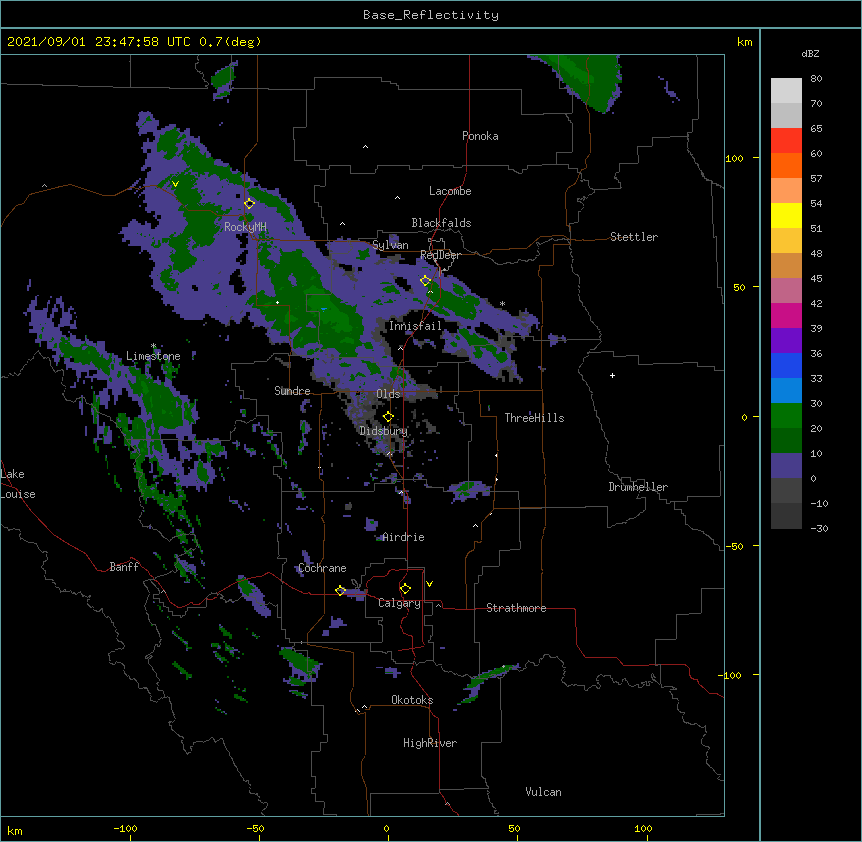This screenshot has height=842, width=862.
Task: Click the yellow diamond marker west of Calgary
Action: coord(340,591)
